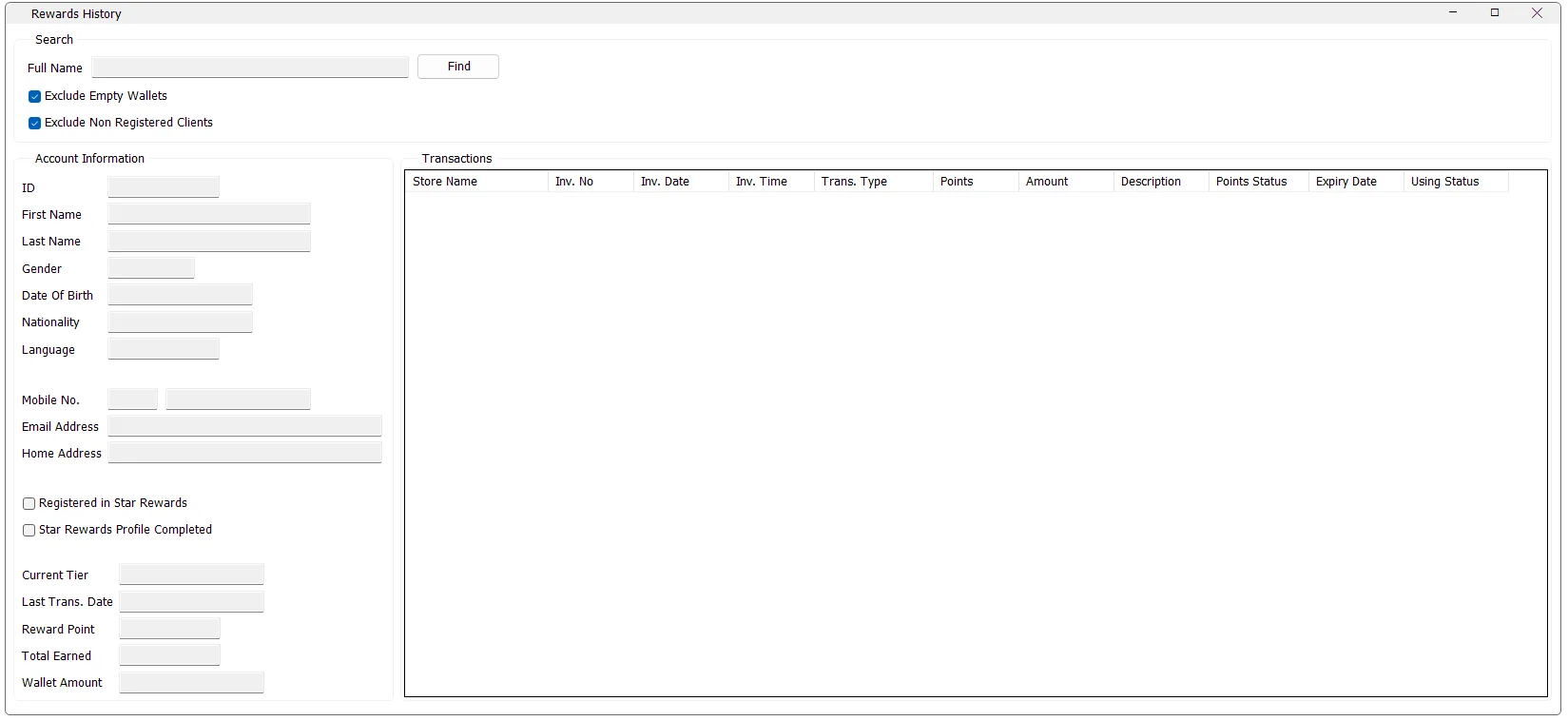Click the Using Status column header
The image size is (1568, 721).
(1456, 182)
